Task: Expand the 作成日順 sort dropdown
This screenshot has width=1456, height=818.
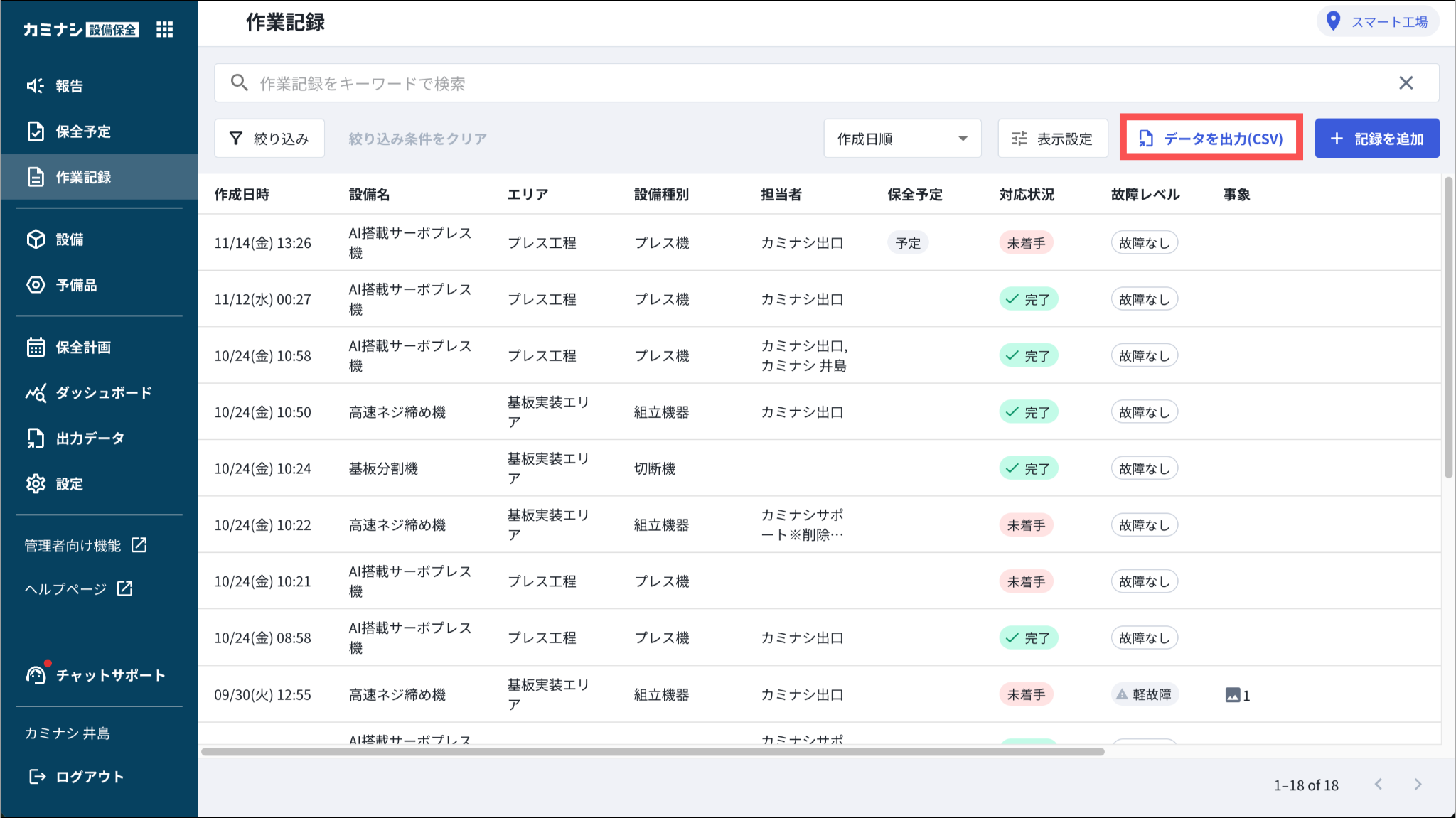Action: click(x=901, y=139)
